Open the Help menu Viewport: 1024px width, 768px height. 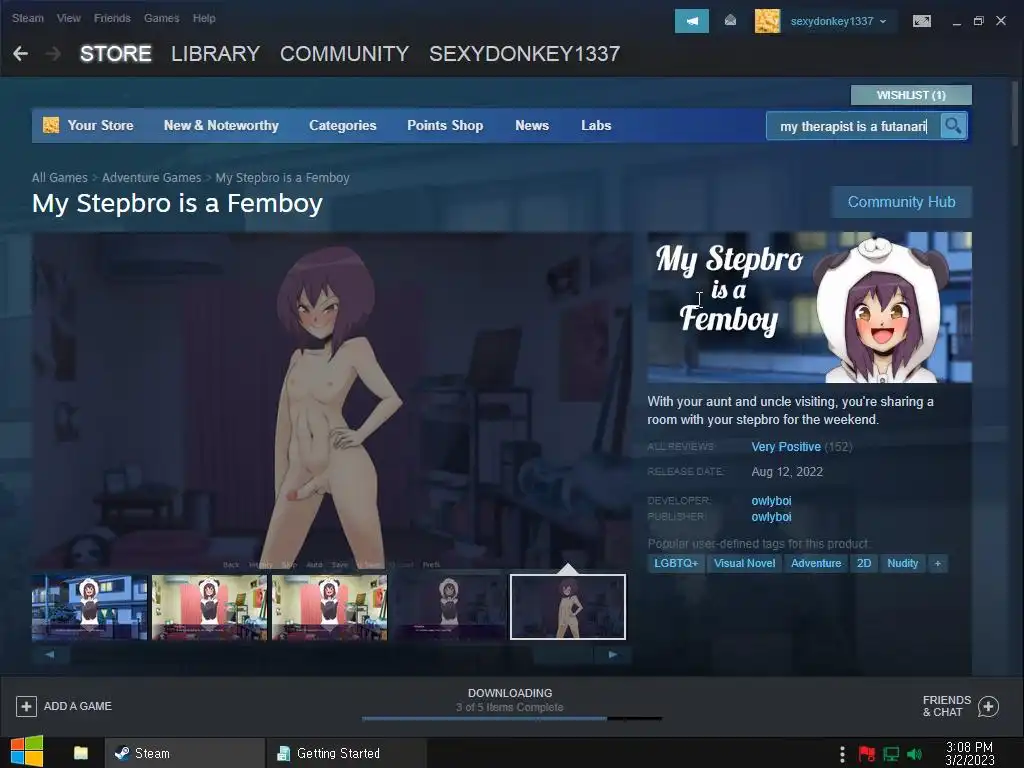[204, 18]
